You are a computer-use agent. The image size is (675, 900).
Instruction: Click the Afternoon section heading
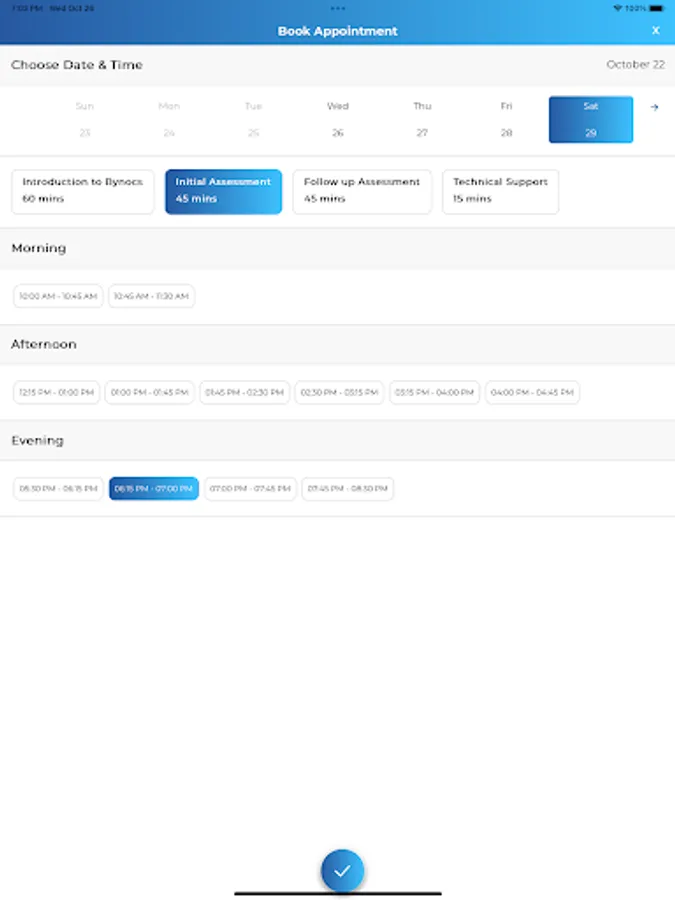(x=44, y=344)
